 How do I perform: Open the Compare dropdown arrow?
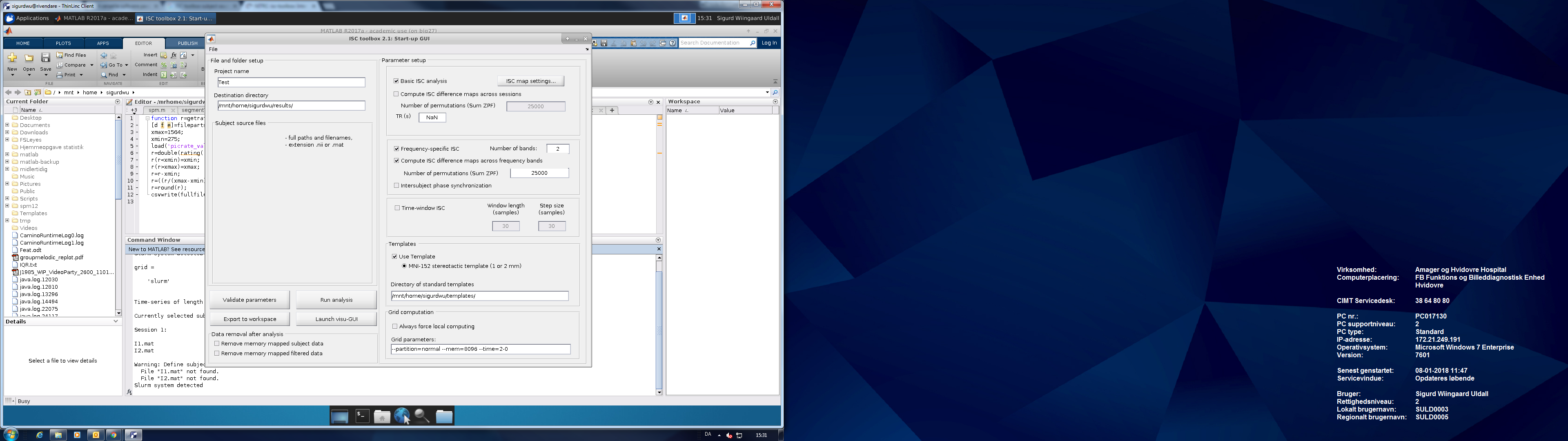[92, 65]
